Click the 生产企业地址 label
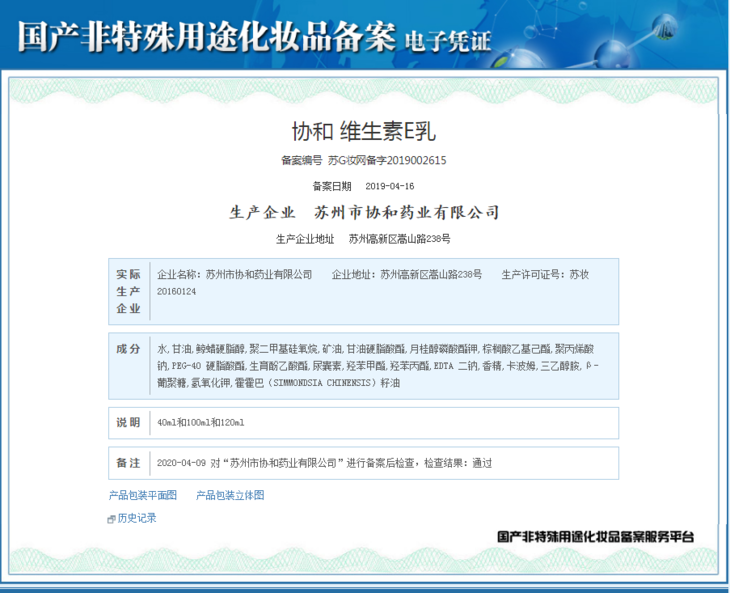This screenshot has height=593, width=730. pyautogui.click(x=305, y=239)
